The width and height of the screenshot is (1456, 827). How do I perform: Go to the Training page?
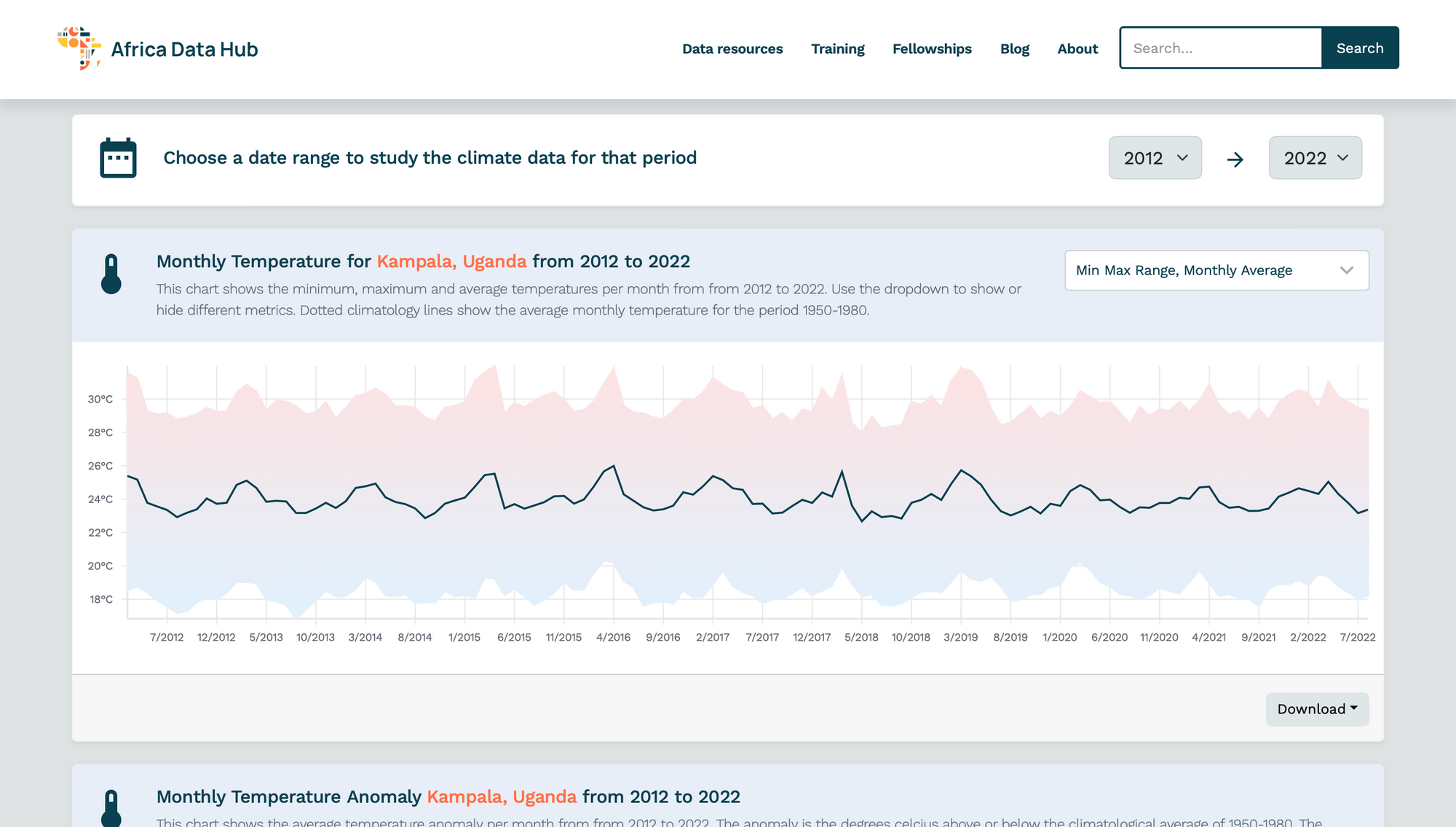pos(838,49)
